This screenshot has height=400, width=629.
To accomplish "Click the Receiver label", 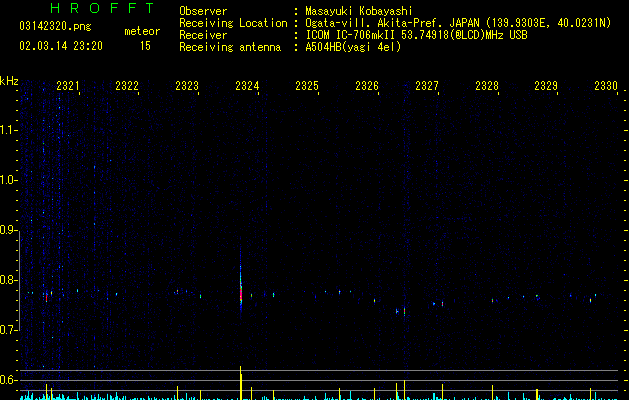I will pos(203,35).
